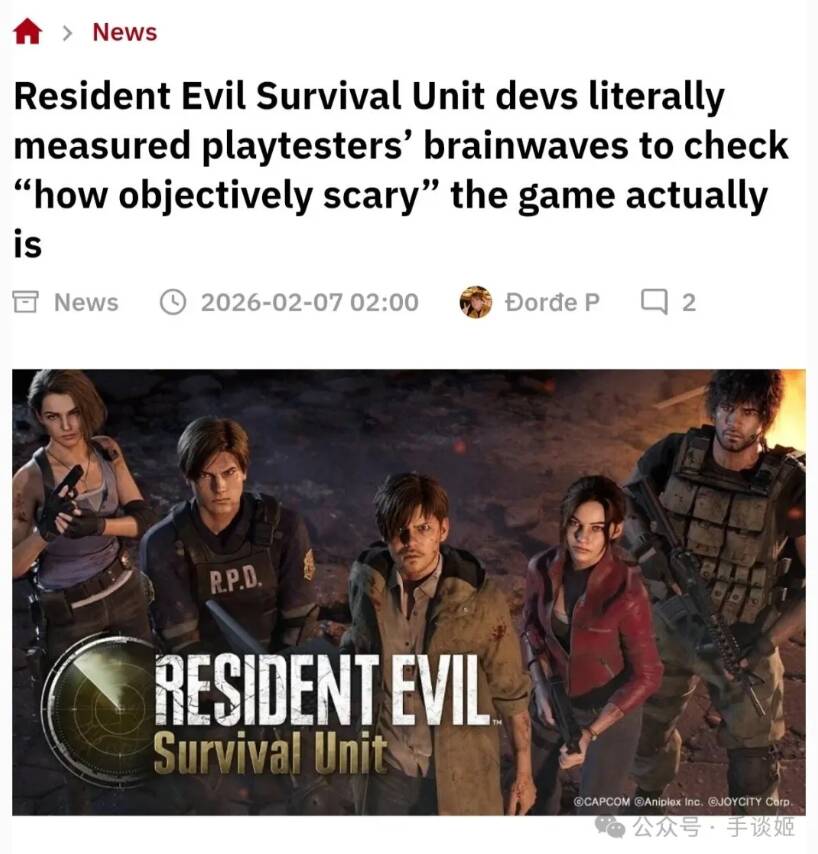The height and width of the screenshot is (854, 818).
Task: Click the RESIDENT EVIL logo text
Action: point(322,690)
